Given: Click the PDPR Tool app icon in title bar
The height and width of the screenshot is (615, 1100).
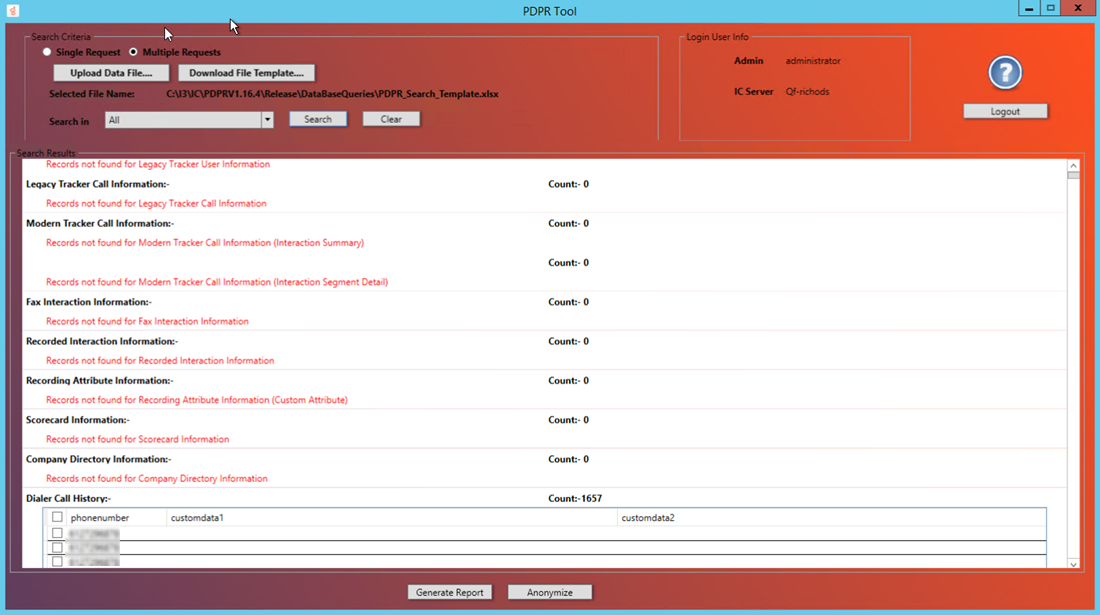Looking at the screenshot, I should 13,10.
